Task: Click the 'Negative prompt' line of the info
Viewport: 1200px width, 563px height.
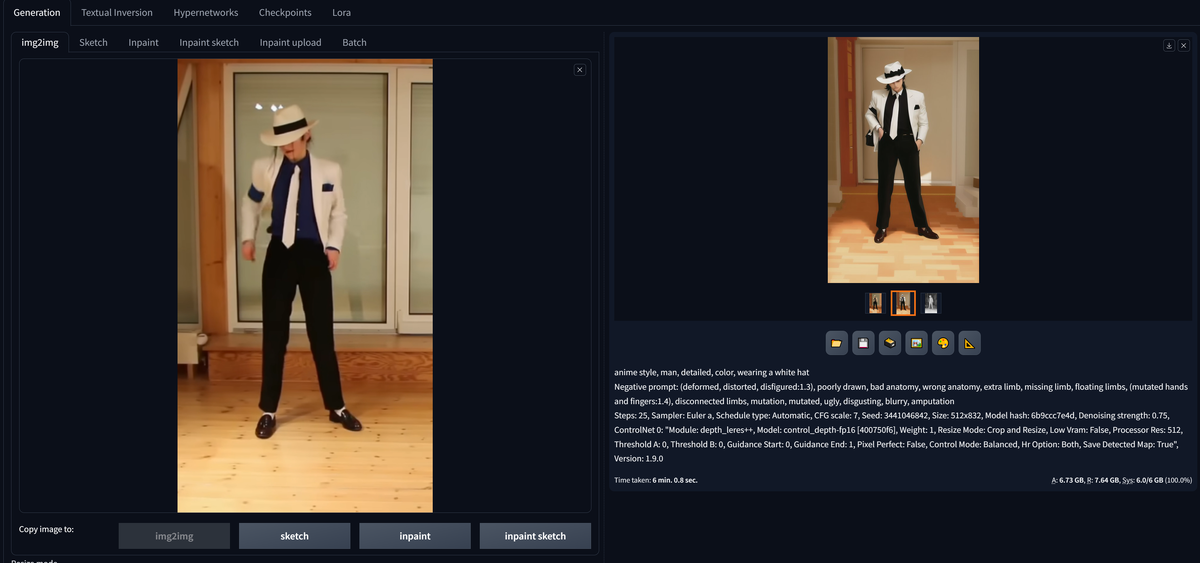Action: (901, 393)
